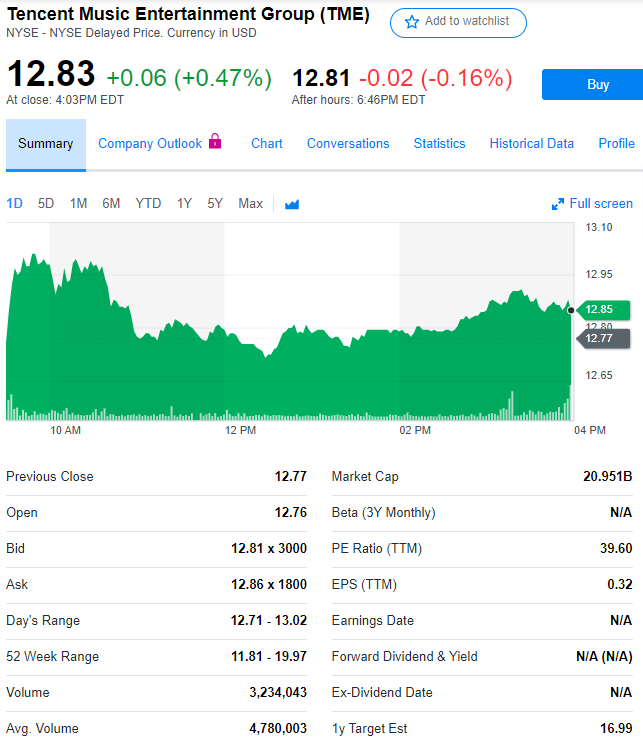This screenshot has width=643, height=742.
Task: Click the green 12.85 current price marker
Action: [x=600, y=309]
